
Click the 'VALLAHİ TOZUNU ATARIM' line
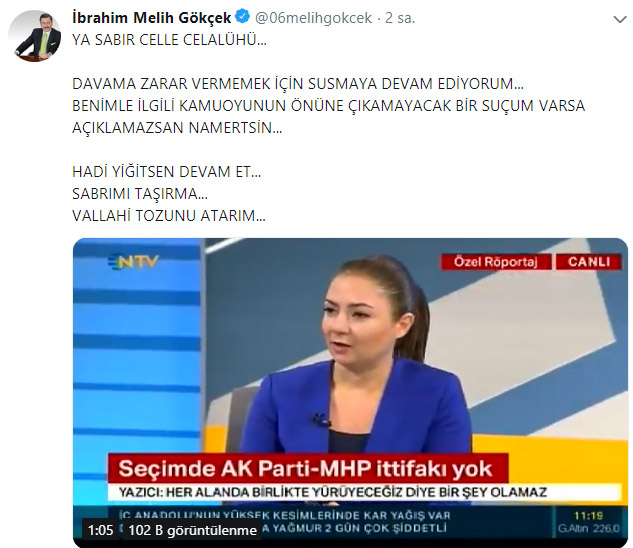coord(169,216)
